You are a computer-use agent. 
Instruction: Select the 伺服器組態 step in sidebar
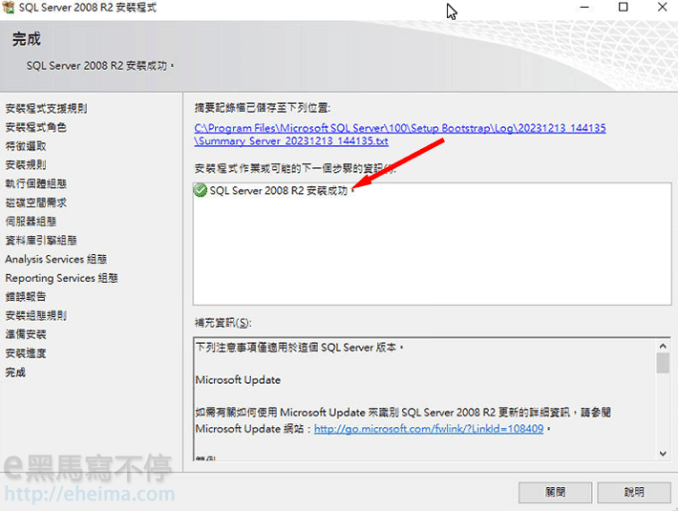click(31, 221)
